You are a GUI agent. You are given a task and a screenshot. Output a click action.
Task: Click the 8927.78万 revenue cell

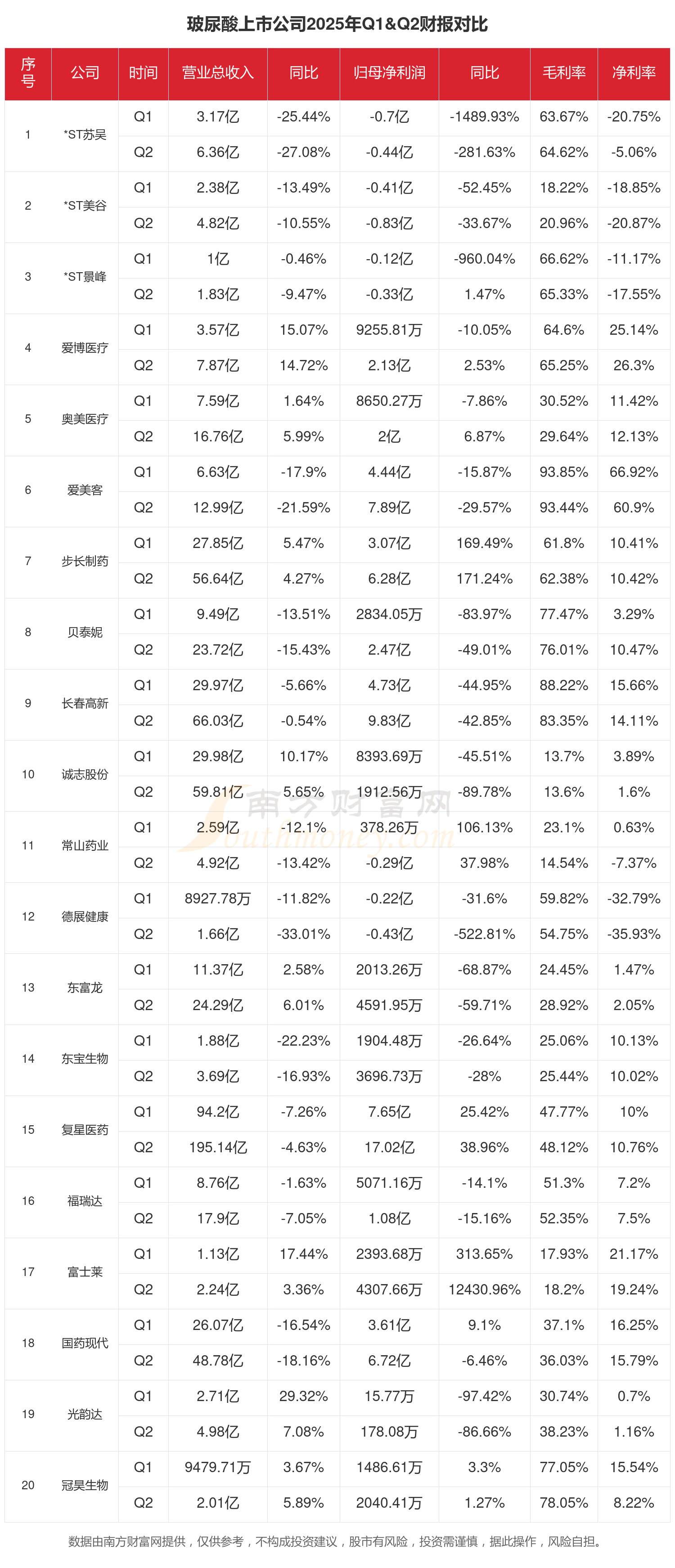click(x=217, y=899)
